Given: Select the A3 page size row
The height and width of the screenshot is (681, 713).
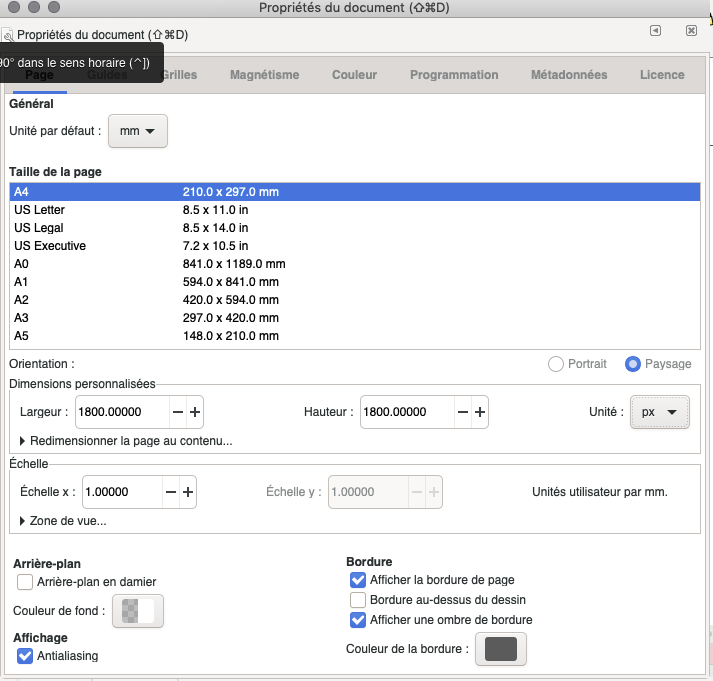Looking at the screenshot, I should point(355,318).
